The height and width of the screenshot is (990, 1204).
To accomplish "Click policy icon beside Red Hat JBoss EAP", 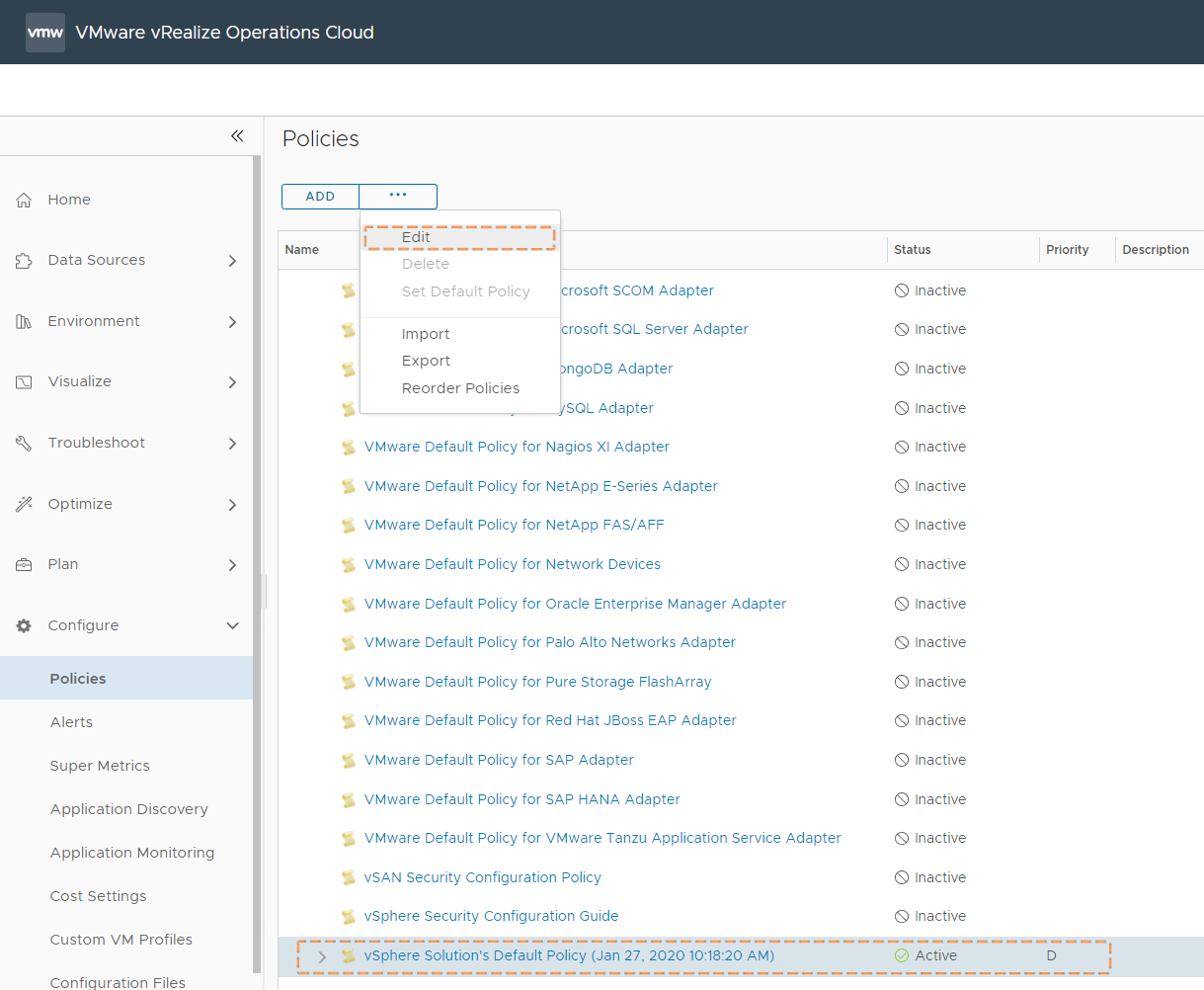I will (x=349, y=721).
